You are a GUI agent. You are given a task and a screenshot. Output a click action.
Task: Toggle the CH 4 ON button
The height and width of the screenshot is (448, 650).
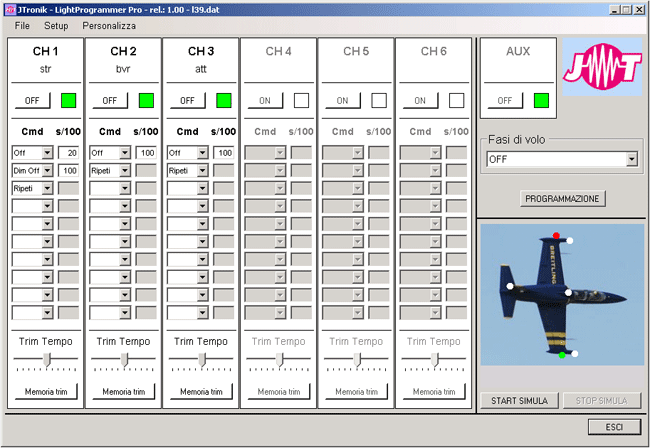click(x=265, y=100)
